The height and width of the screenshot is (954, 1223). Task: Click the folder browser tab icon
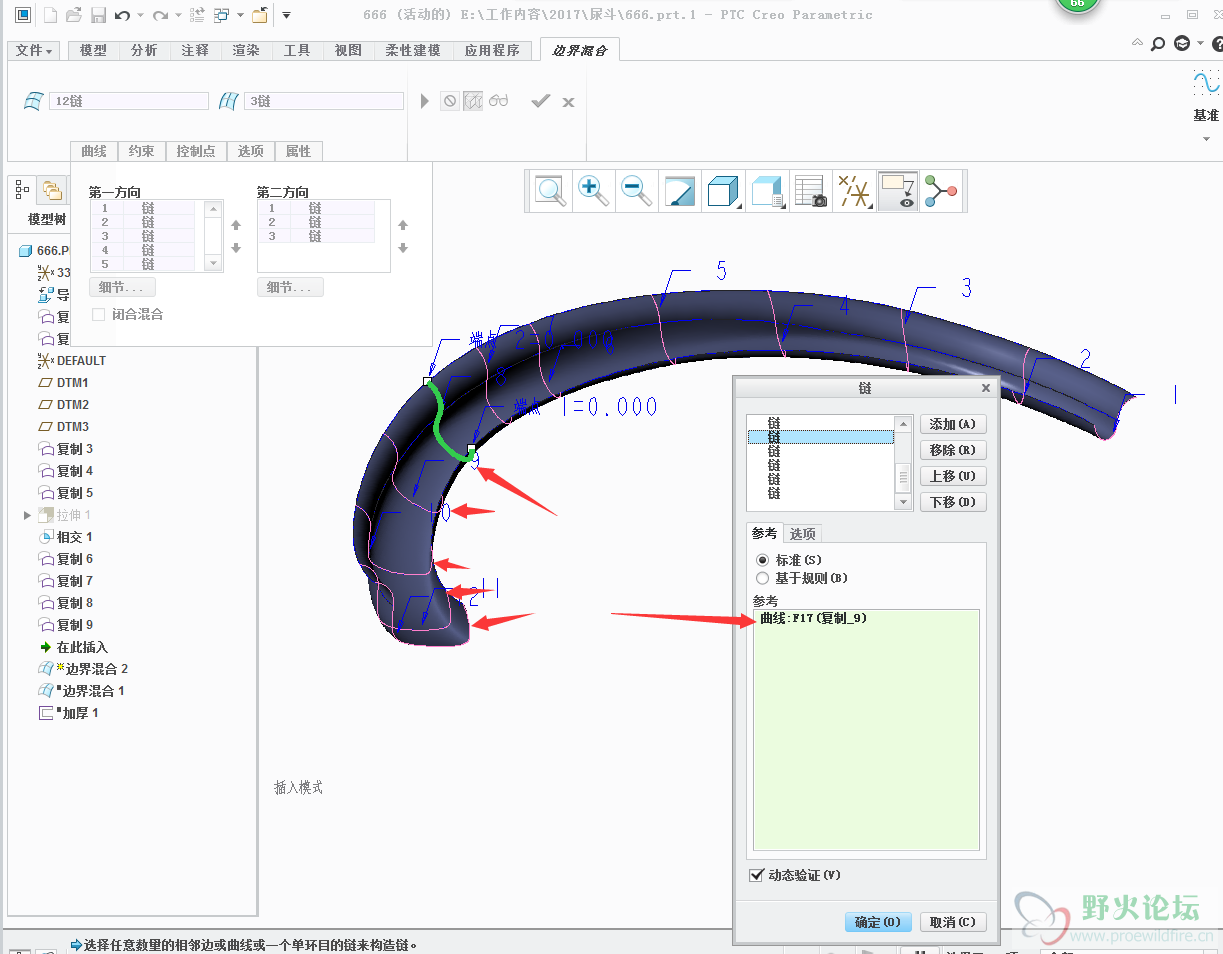coord(51,189)
